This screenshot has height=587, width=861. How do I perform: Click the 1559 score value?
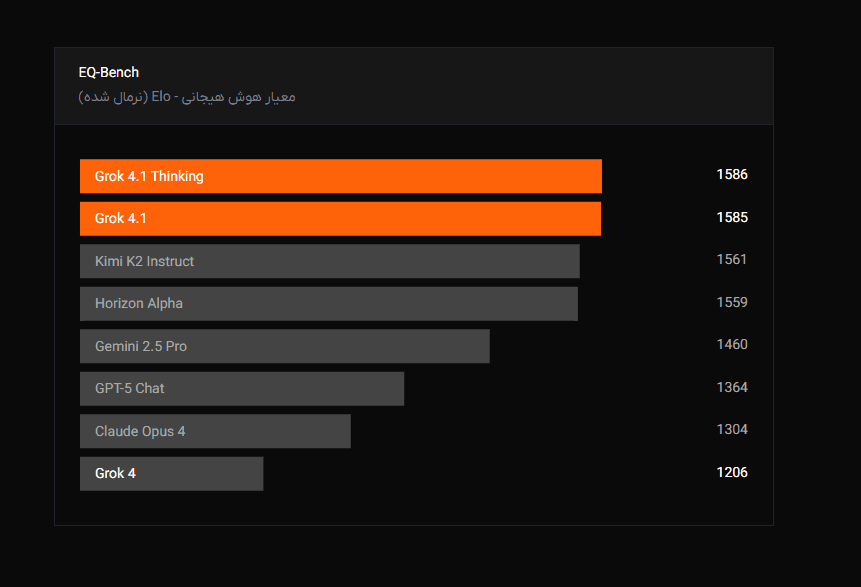click(732, 302)
